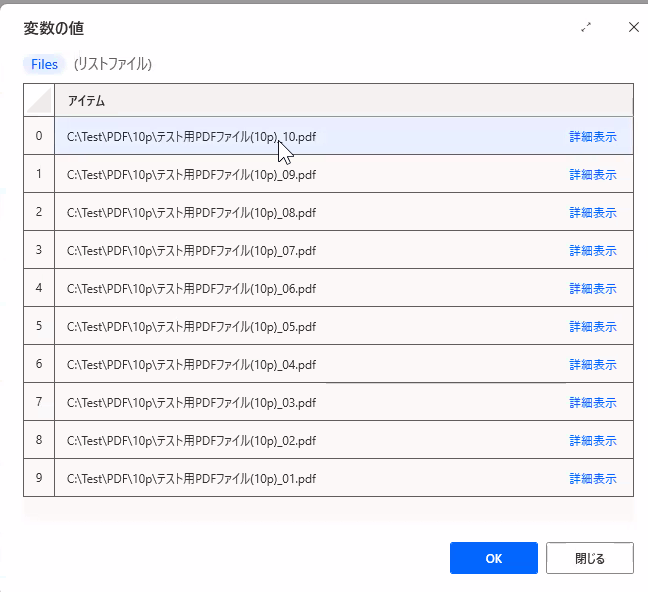Select the path ending in _09.pdf
This screenshot has width=648, height=592.
191,175
